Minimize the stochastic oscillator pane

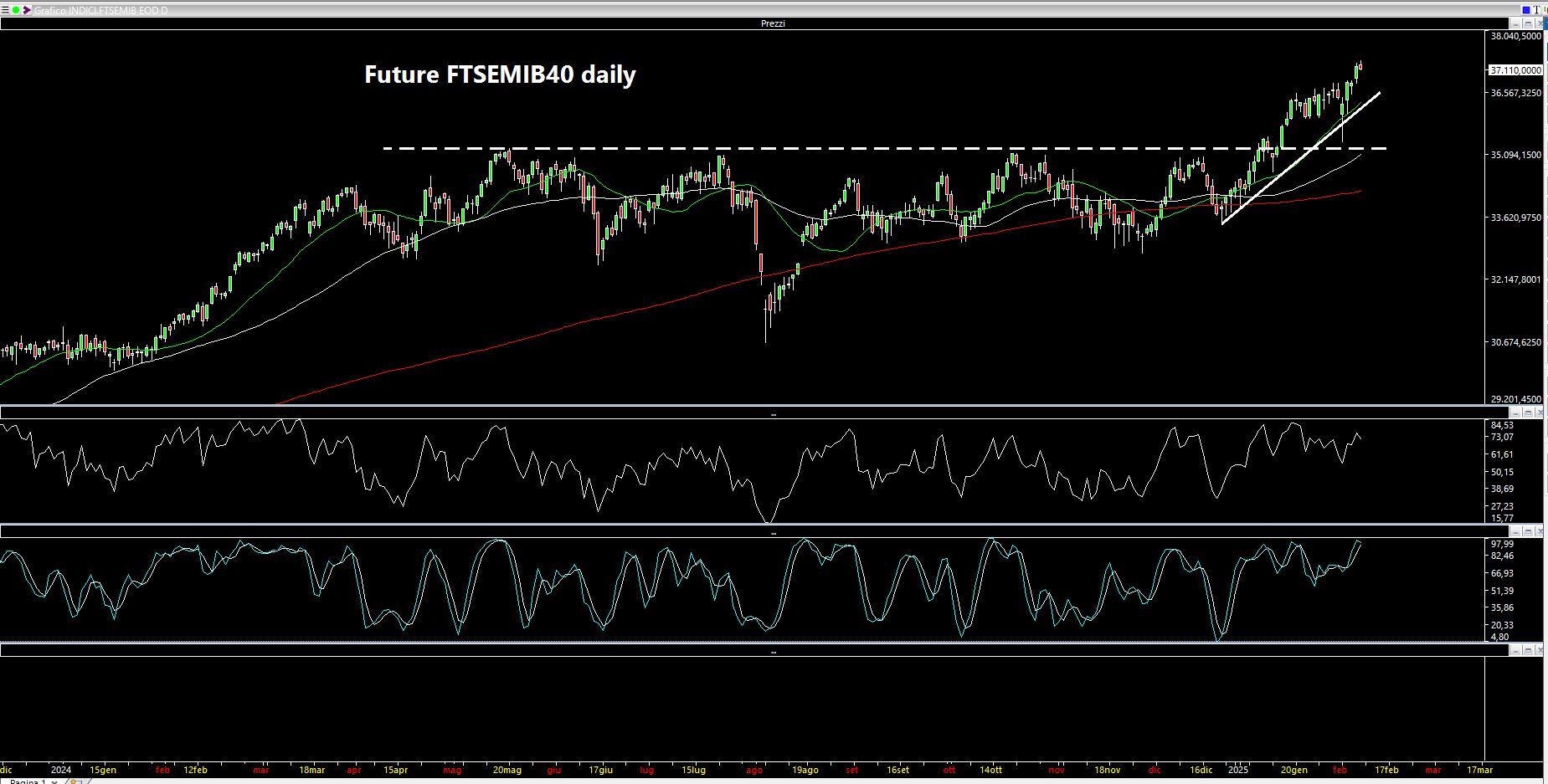tap(1516, 531)
